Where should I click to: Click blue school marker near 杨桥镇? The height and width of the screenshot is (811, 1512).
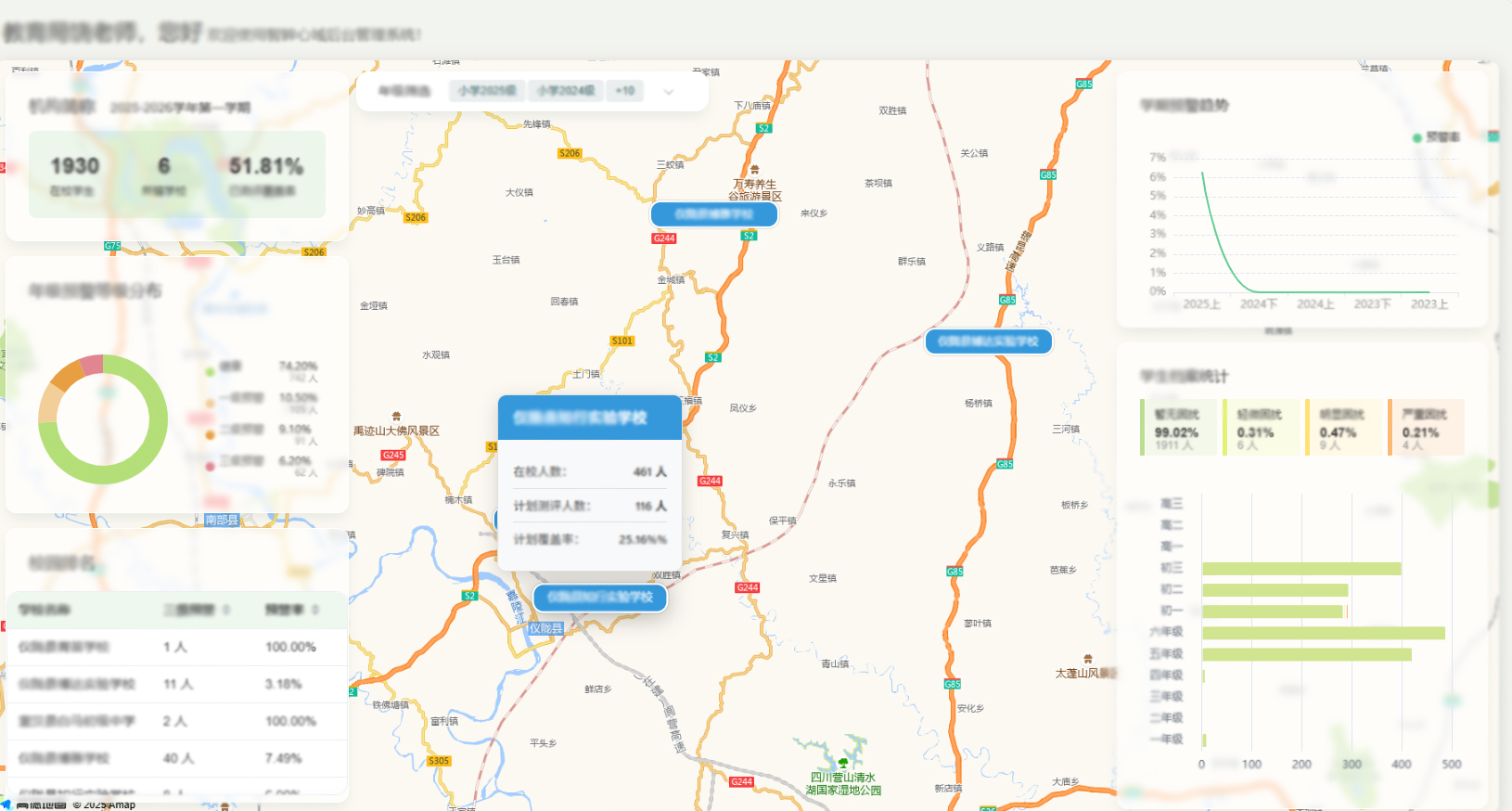(988, 341)
